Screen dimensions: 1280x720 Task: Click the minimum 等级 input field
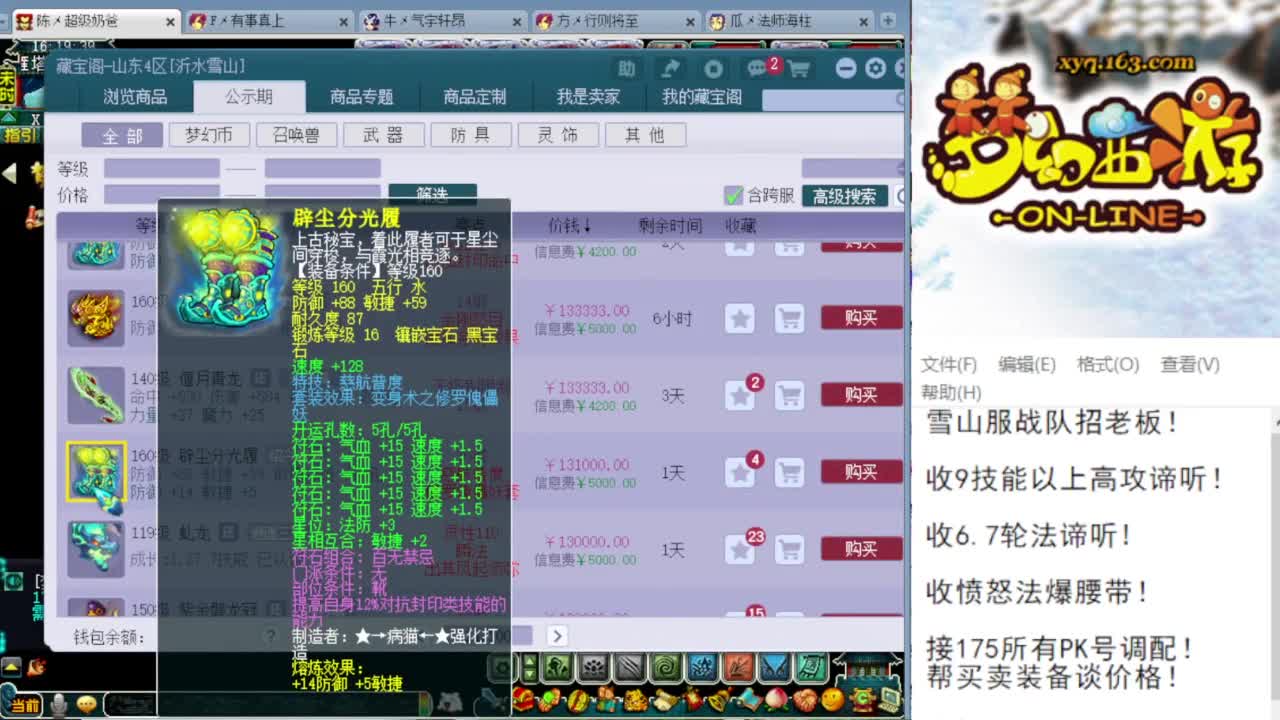click(x=162, y=168)
